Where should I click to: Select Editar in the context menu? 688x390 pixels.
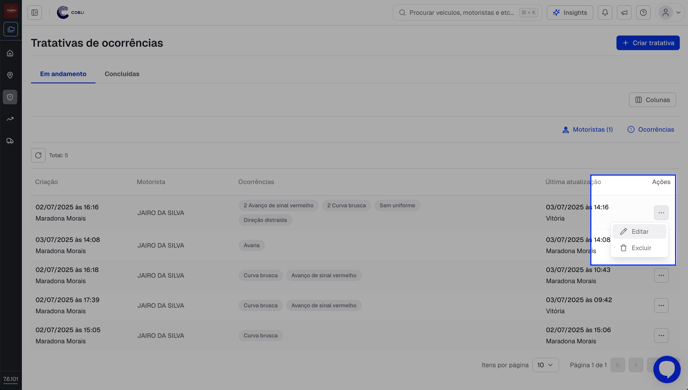point(639,232)
